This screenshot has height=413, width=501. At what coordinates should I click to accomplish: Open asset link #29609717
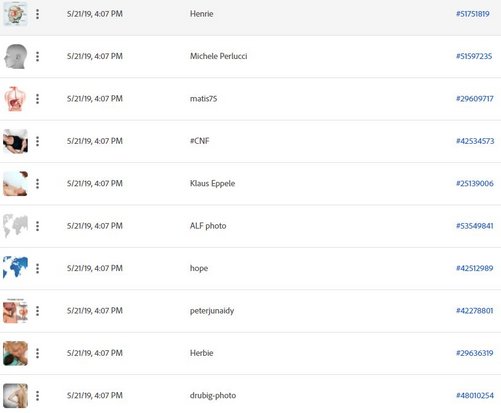click(x=475, y=99)
